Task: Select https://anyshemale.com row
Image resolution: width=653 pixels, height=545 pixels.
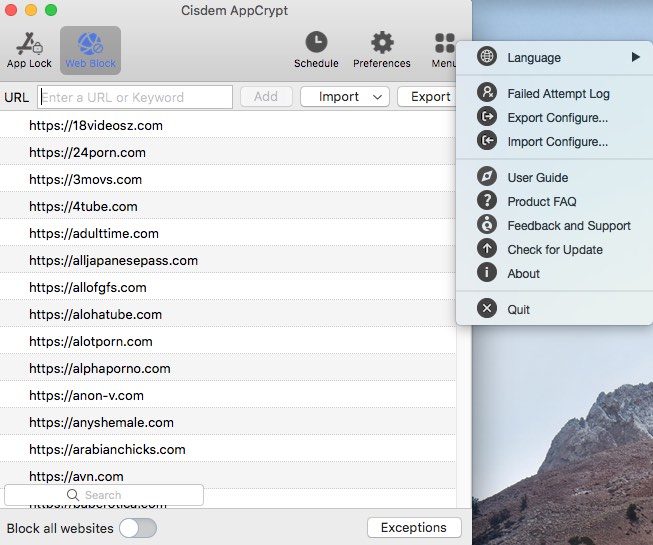Action: [227, 423]
